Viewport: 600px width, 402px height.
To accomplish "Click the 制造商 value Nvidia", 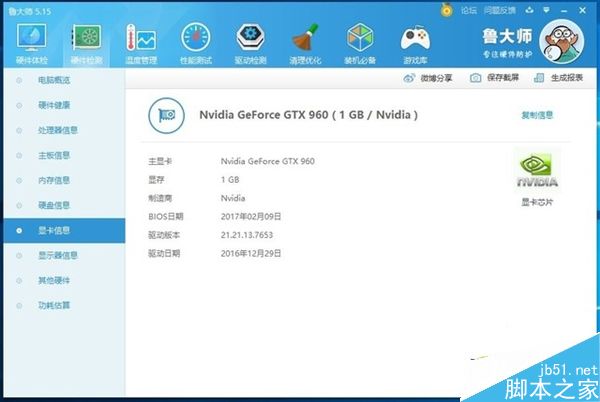I will (233, 198).
